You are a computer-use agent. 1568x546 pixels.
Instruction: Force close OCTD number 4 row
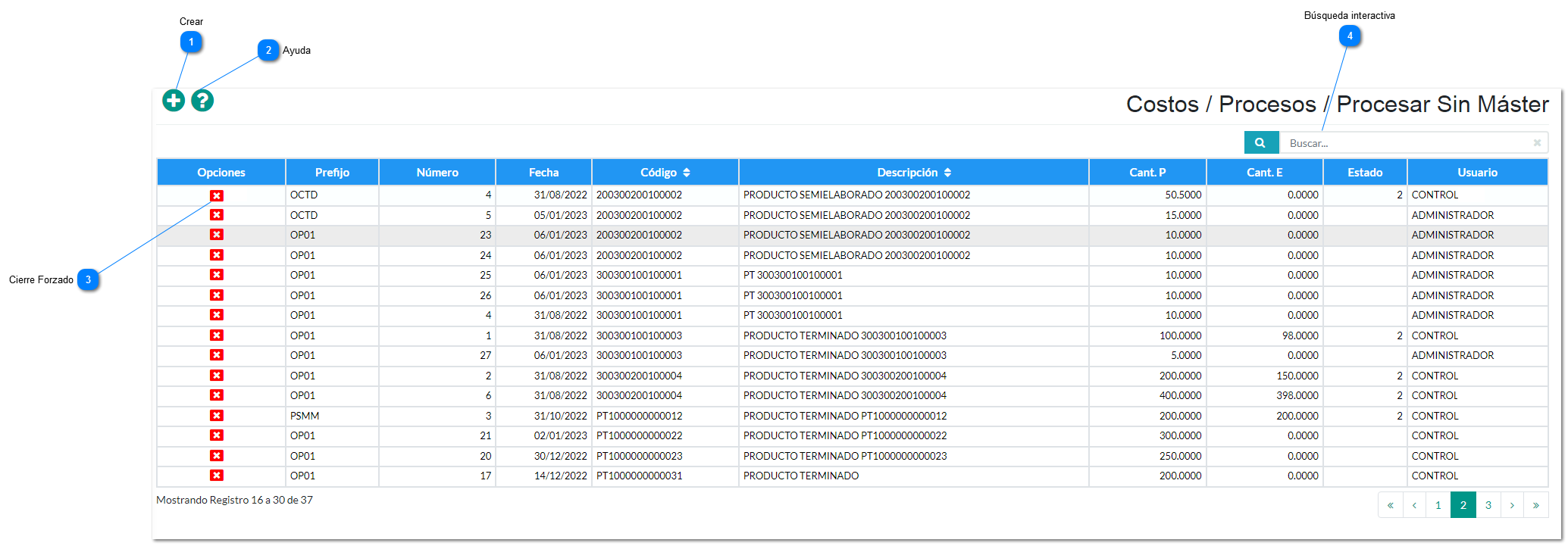(x=217, y=195)
